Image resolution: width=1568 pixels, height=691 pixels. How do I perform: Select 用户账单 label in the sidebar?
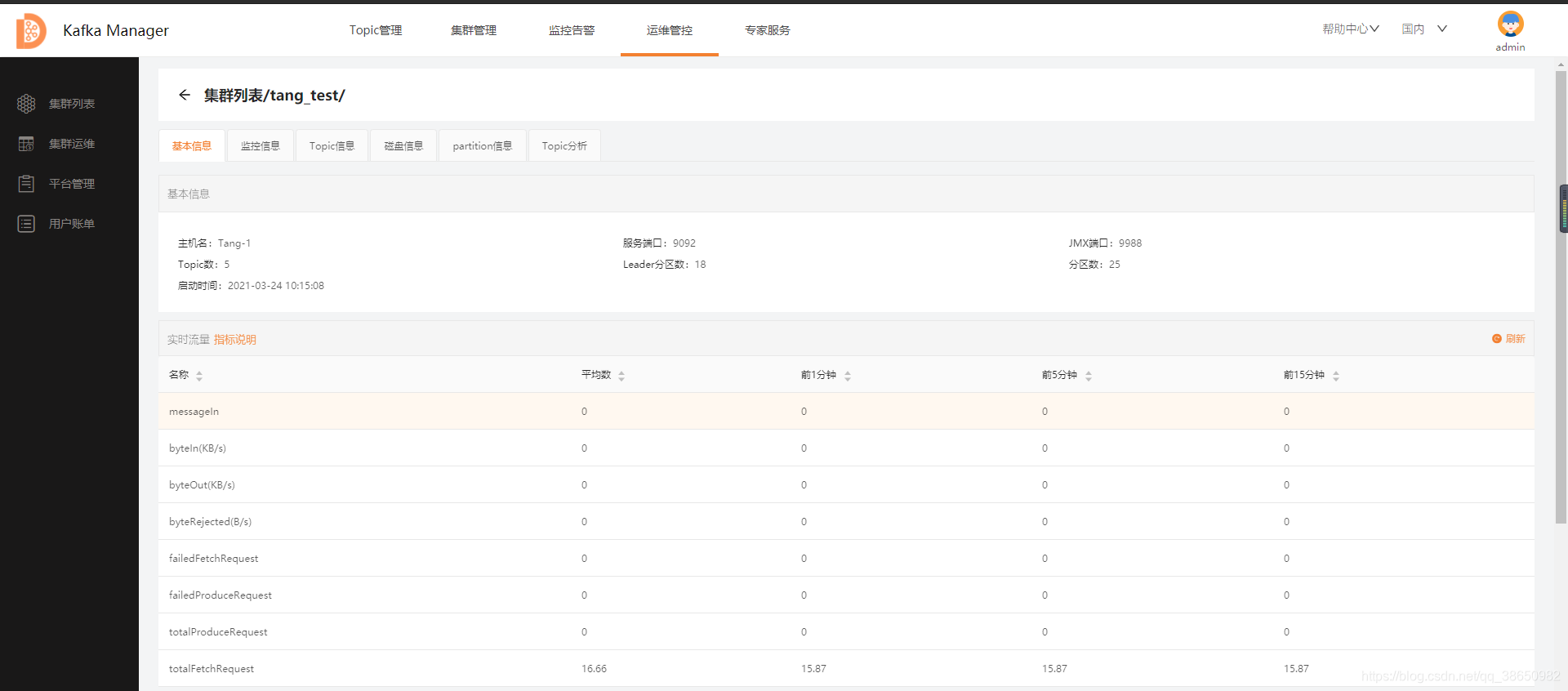pyautogui.click(x=72, y=224)
